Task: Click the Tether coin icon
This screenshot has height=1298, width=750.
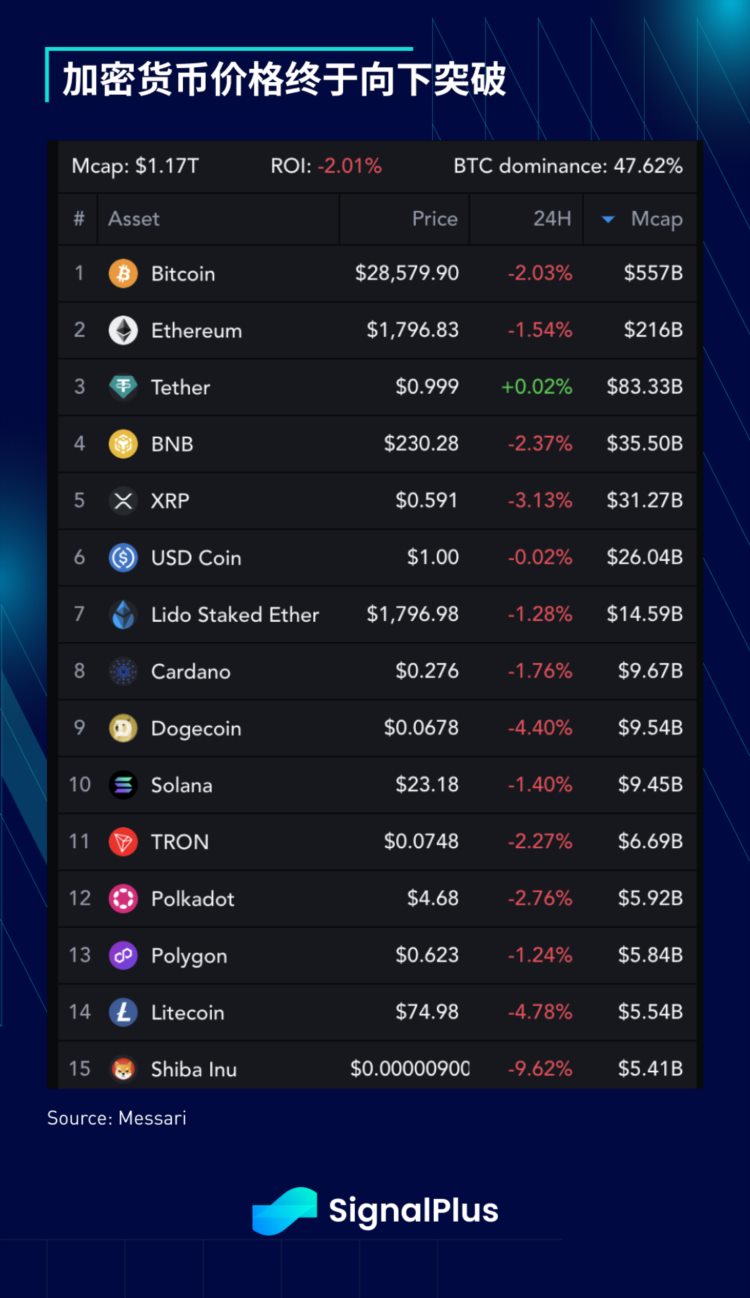Action: click(x=123, y=388)
